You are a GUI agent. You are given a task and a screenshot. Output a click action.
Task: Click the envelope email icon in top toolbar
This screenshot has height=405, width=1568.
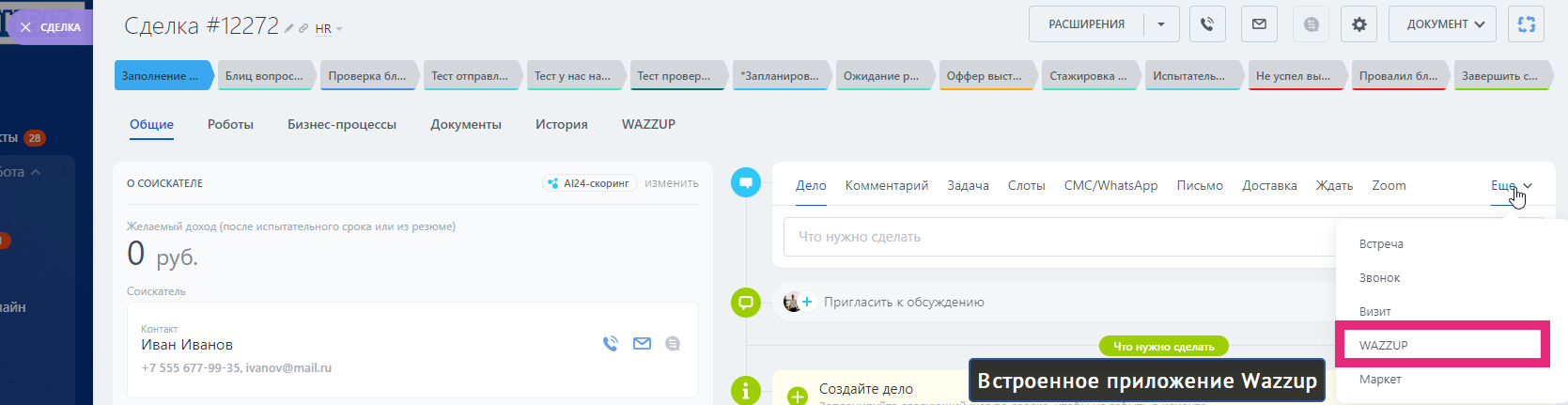[1259, 24]
